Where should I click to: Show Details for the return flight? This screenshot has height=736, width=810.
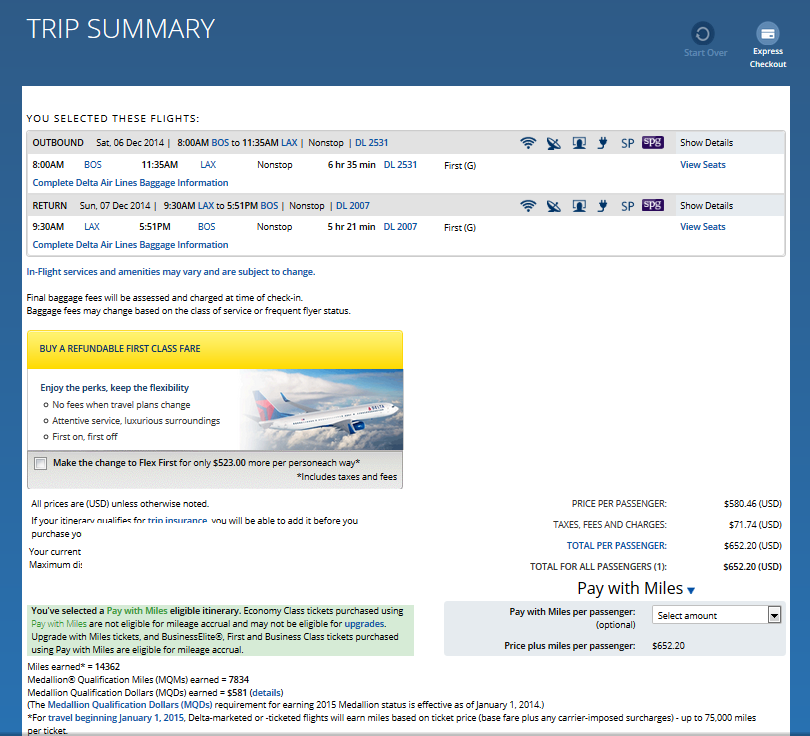(706, 206)
